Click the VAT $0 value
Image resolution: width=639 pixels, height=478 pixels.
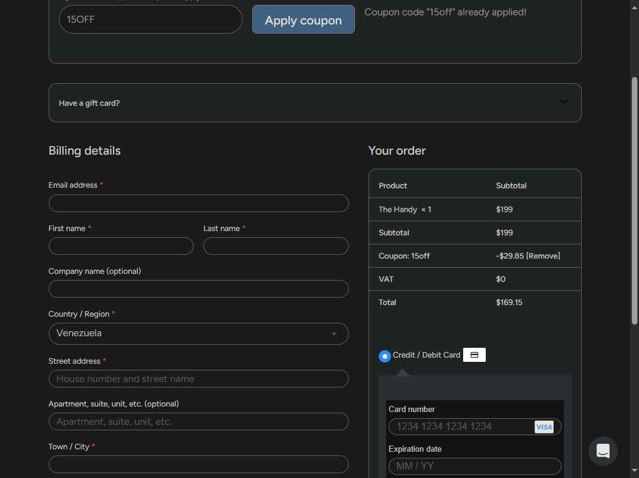(x=500, y=279)
